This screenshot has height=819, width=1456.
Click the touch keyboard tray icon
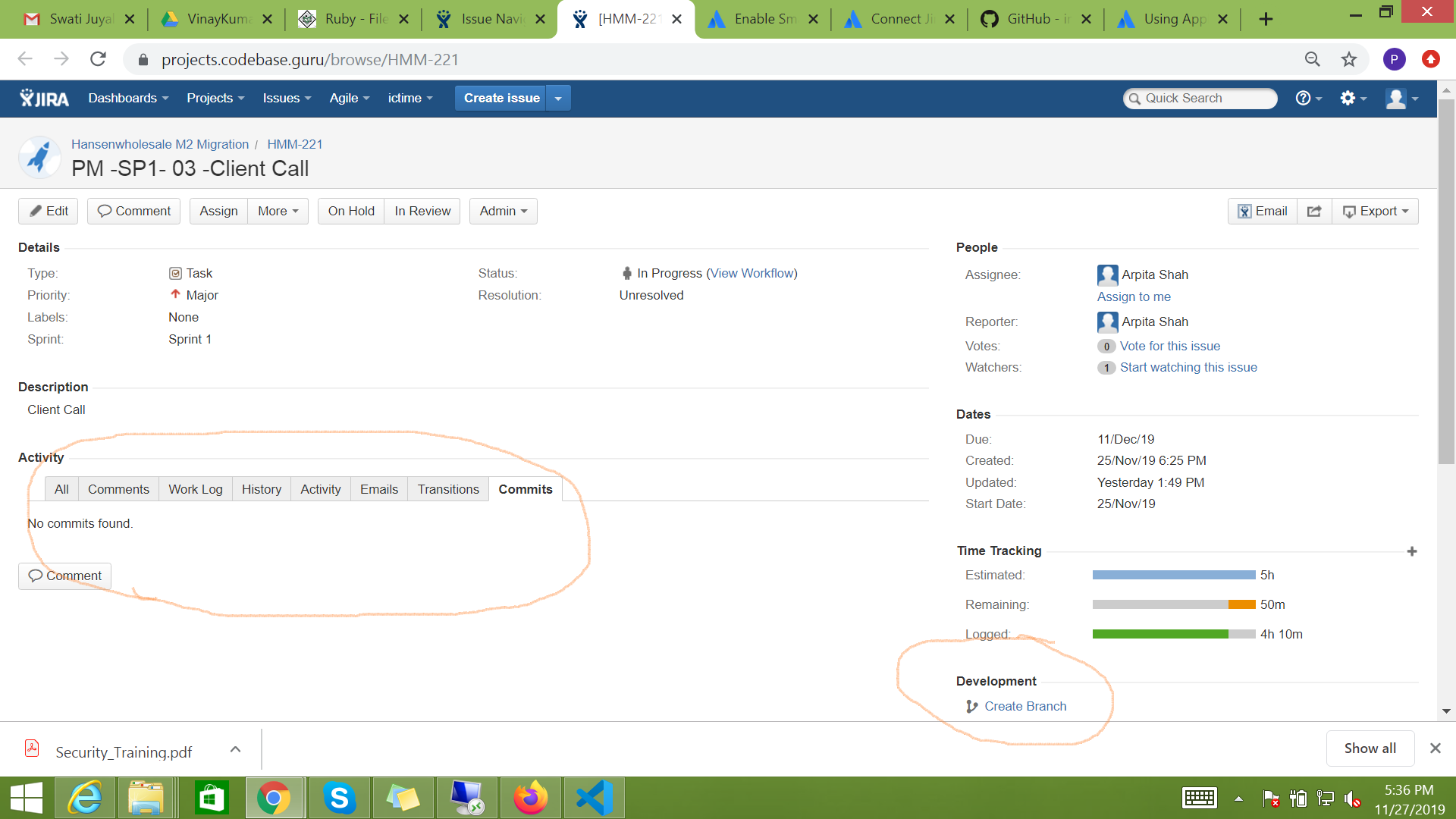click(x=1200, y=798)
